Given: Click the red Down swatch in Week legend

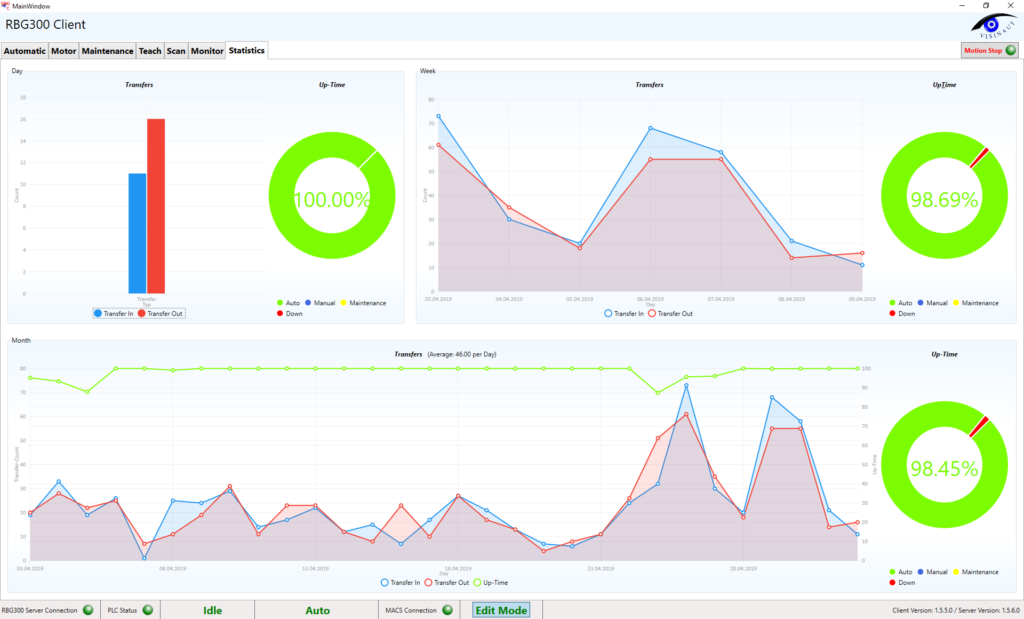Looking at the screenshot, I should (892, 313).
